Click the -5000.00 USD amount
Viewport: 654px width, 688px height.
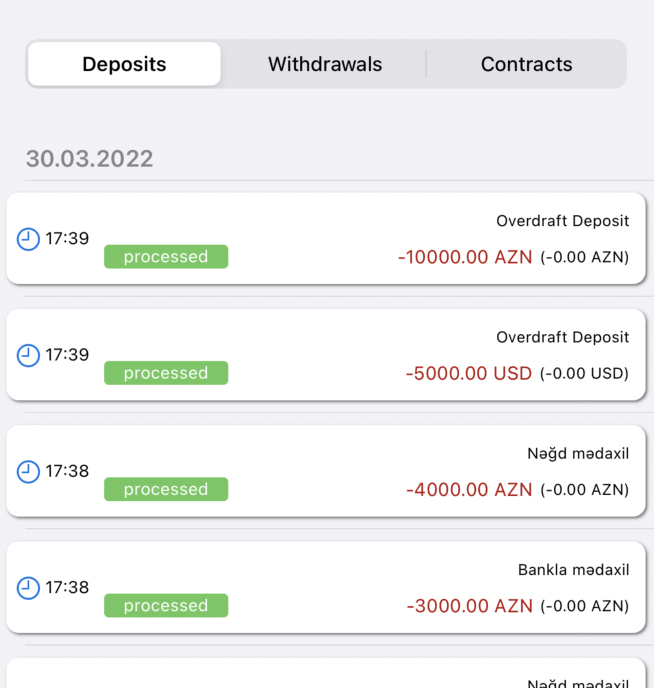[468, 373]
